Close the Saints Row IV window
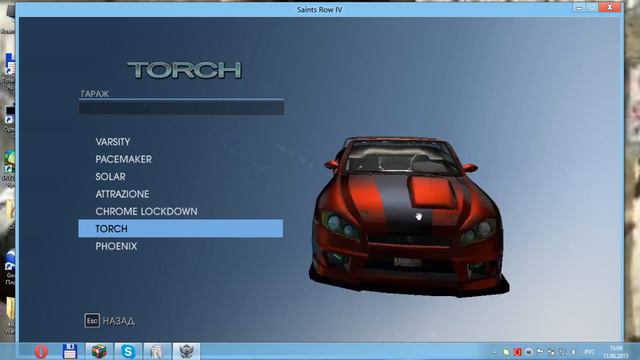 tap(610, 7)
